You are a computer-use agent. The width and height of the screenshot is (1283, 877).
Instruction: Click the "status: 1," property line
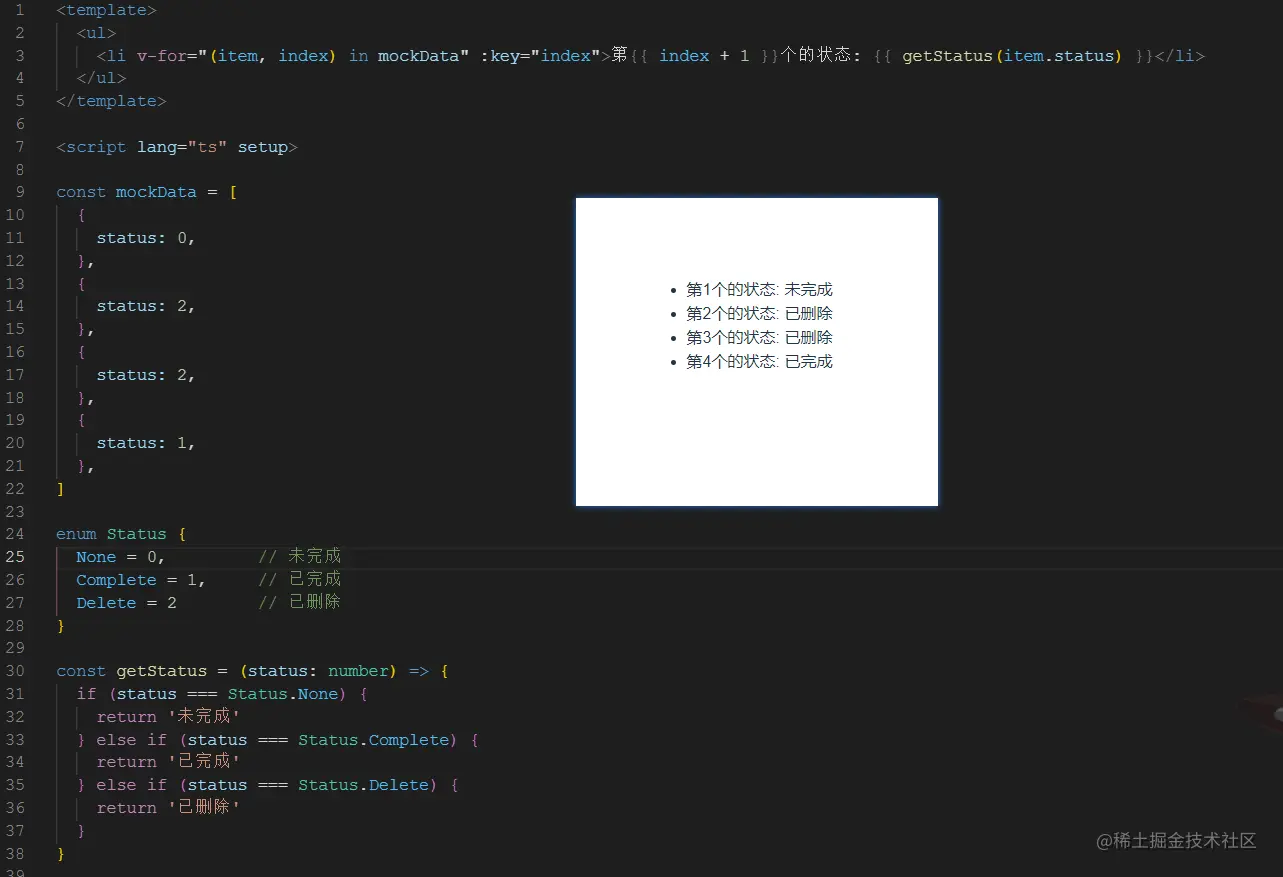coord(146,443)
